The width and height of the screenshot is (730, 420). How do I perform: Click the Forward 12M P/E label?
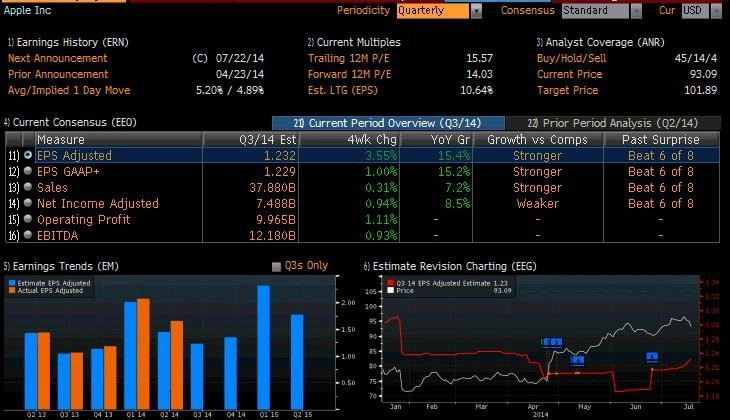(349, 75)
